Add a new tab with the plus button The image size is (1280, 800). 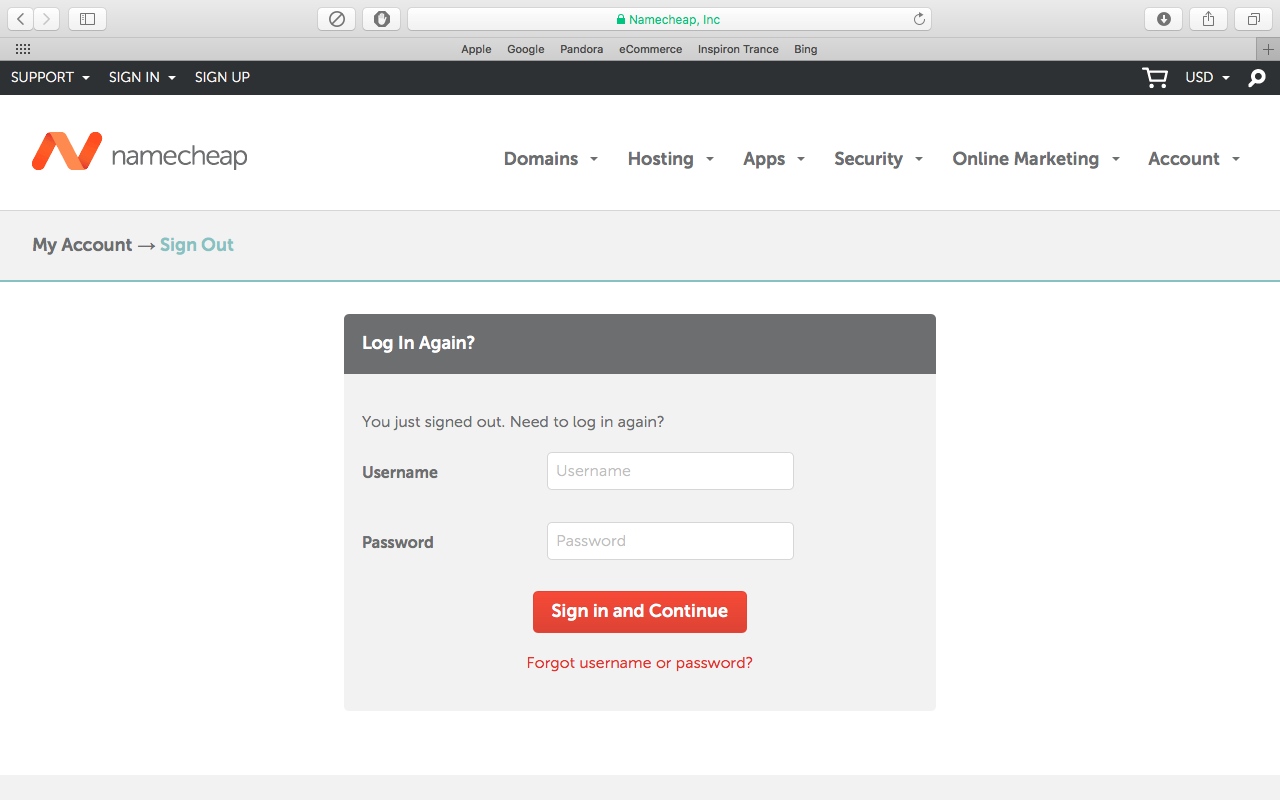click(1268, 49)
